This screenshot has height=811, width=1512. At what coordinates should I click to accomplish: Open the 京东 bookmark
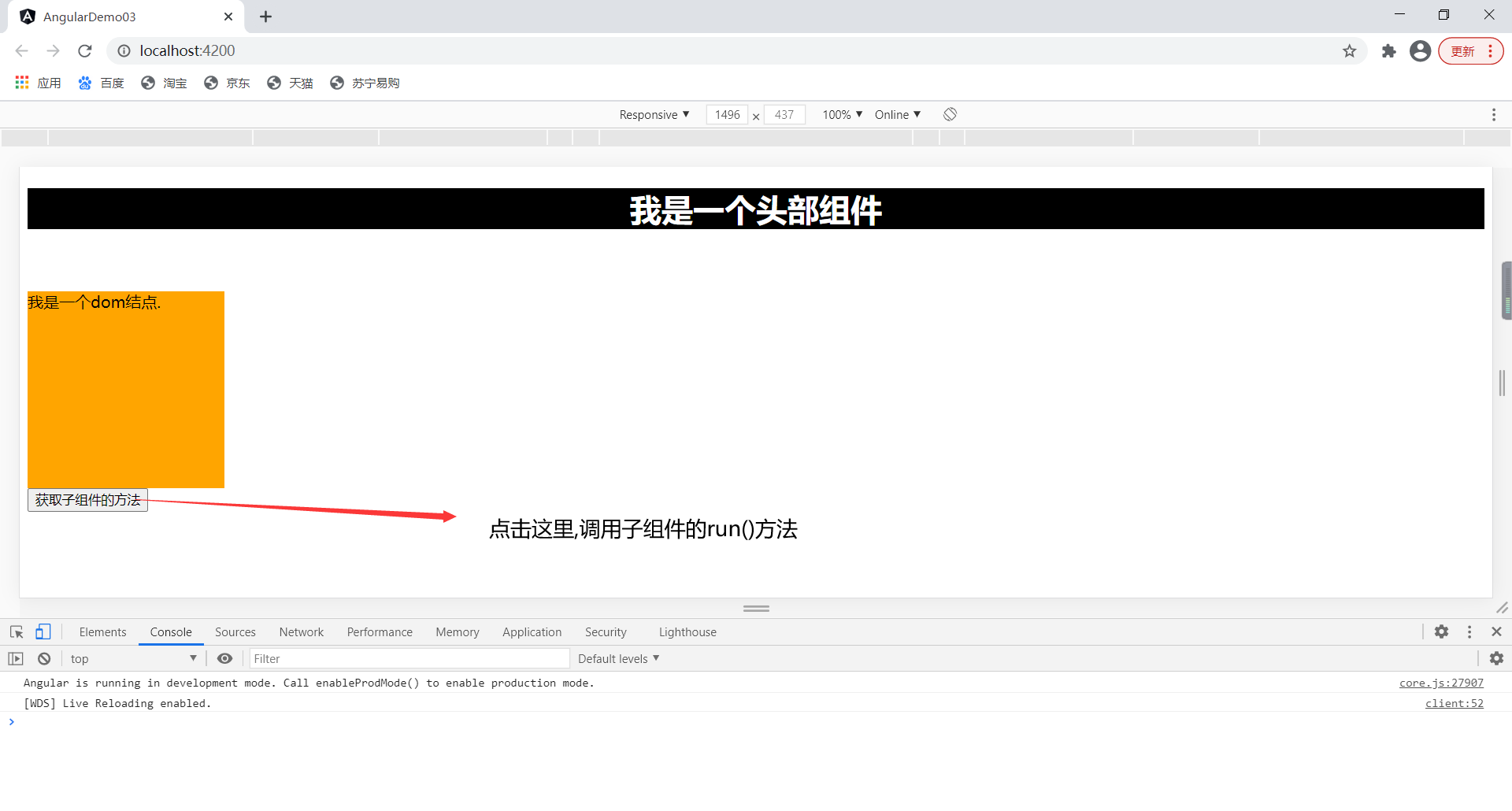[x=227, y=83]
